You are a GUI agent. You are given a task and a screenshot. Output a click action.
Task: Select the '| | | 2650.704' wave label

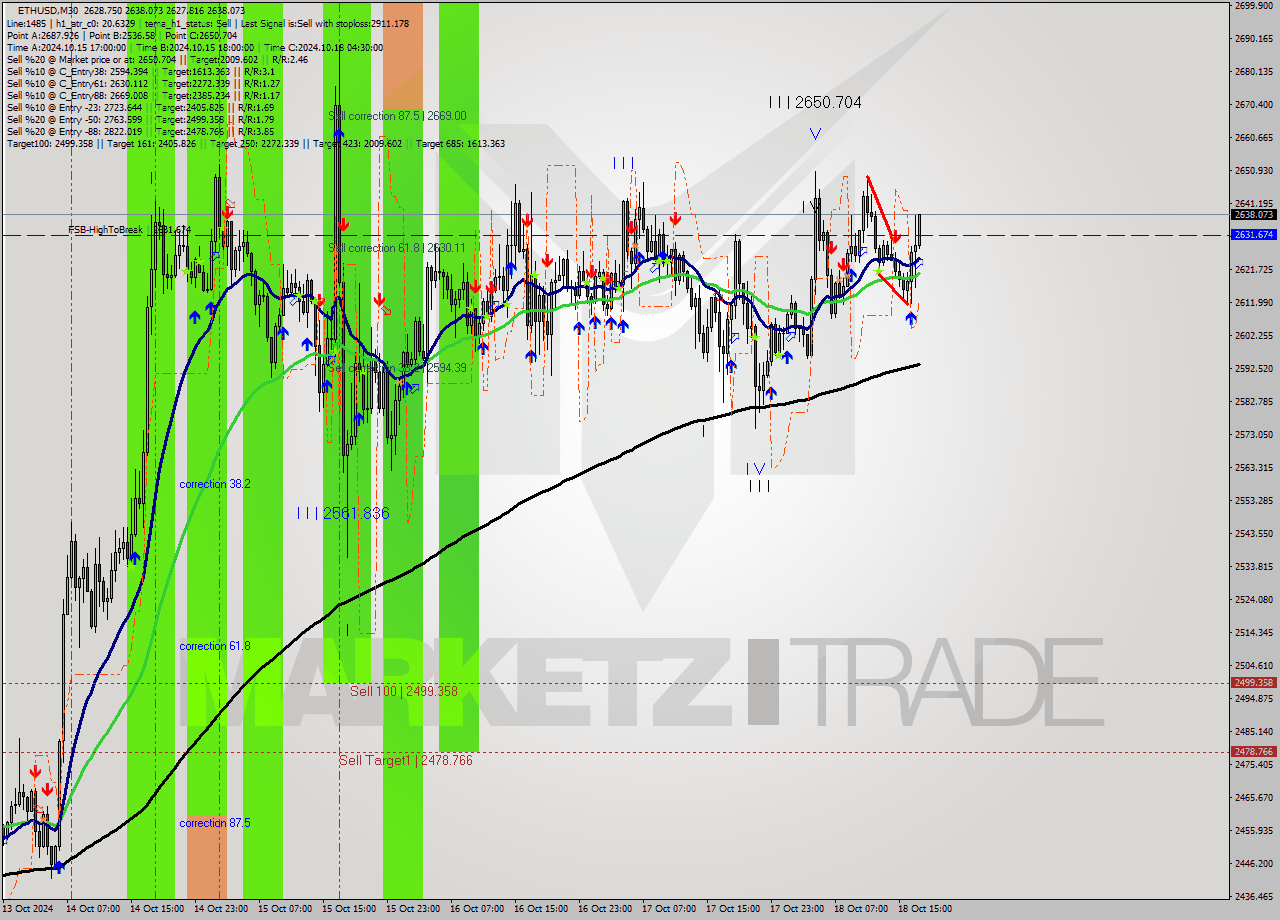(x=815, y=102)
